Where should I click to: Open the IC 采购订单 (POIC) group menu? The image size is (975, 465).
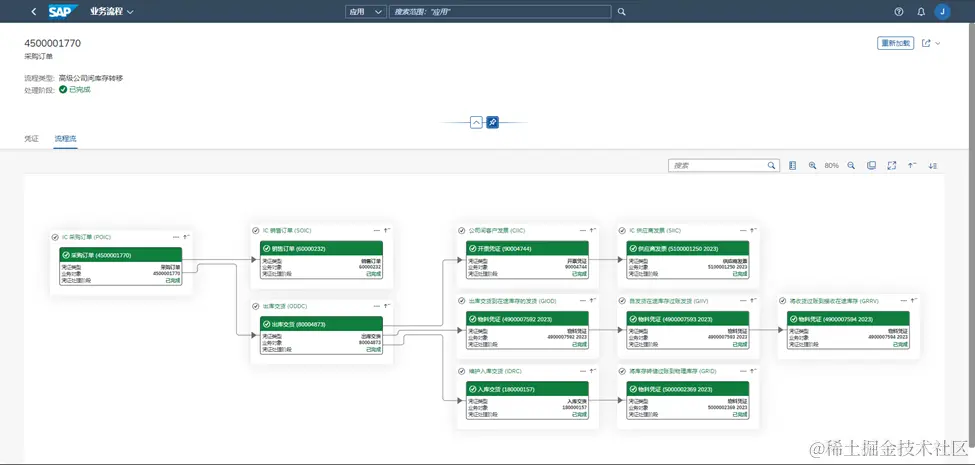click(176, 237)
